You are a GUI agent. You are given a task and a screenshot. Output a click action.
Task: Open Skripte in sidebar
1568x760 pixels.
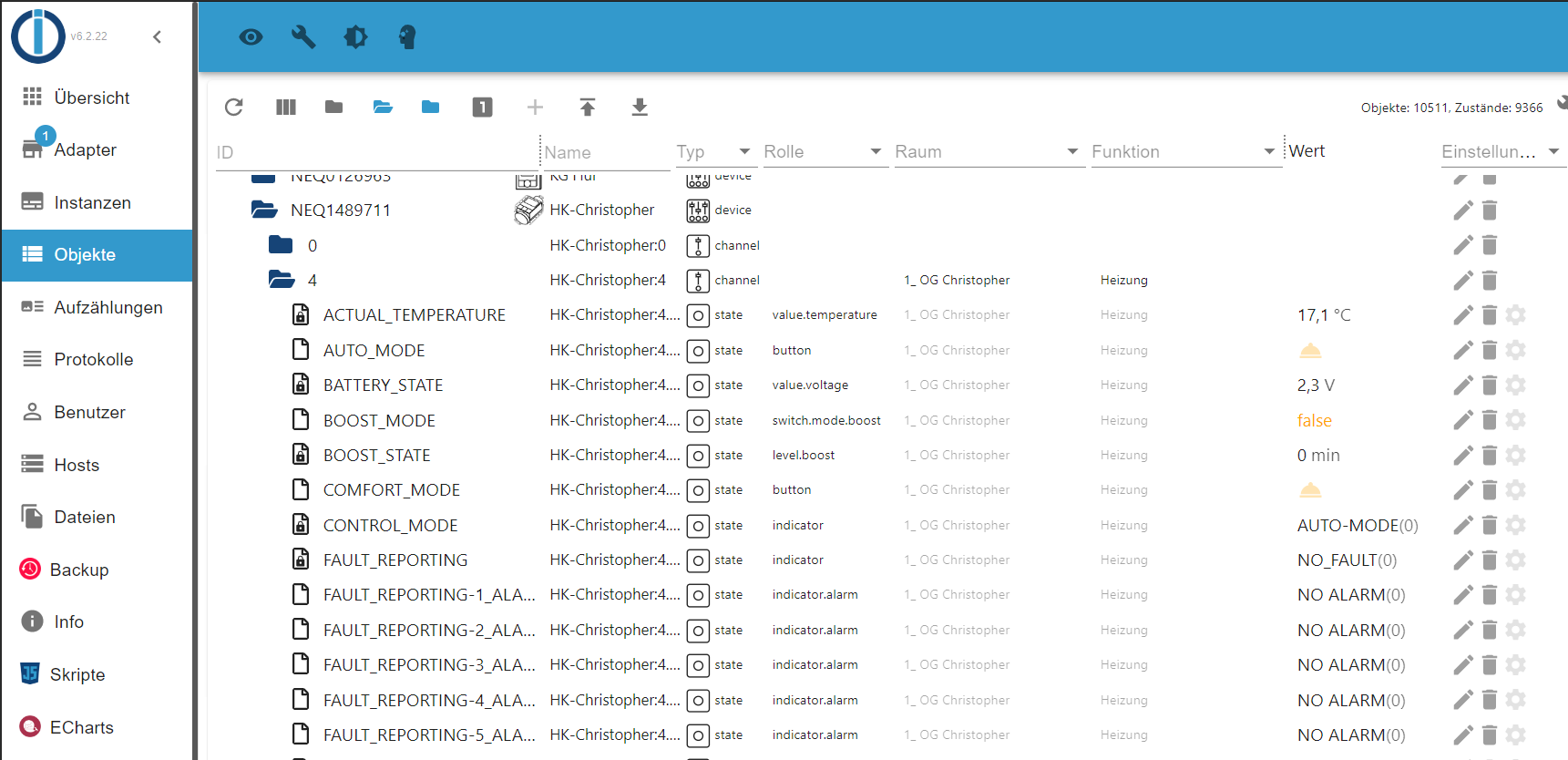click(97, 674)
